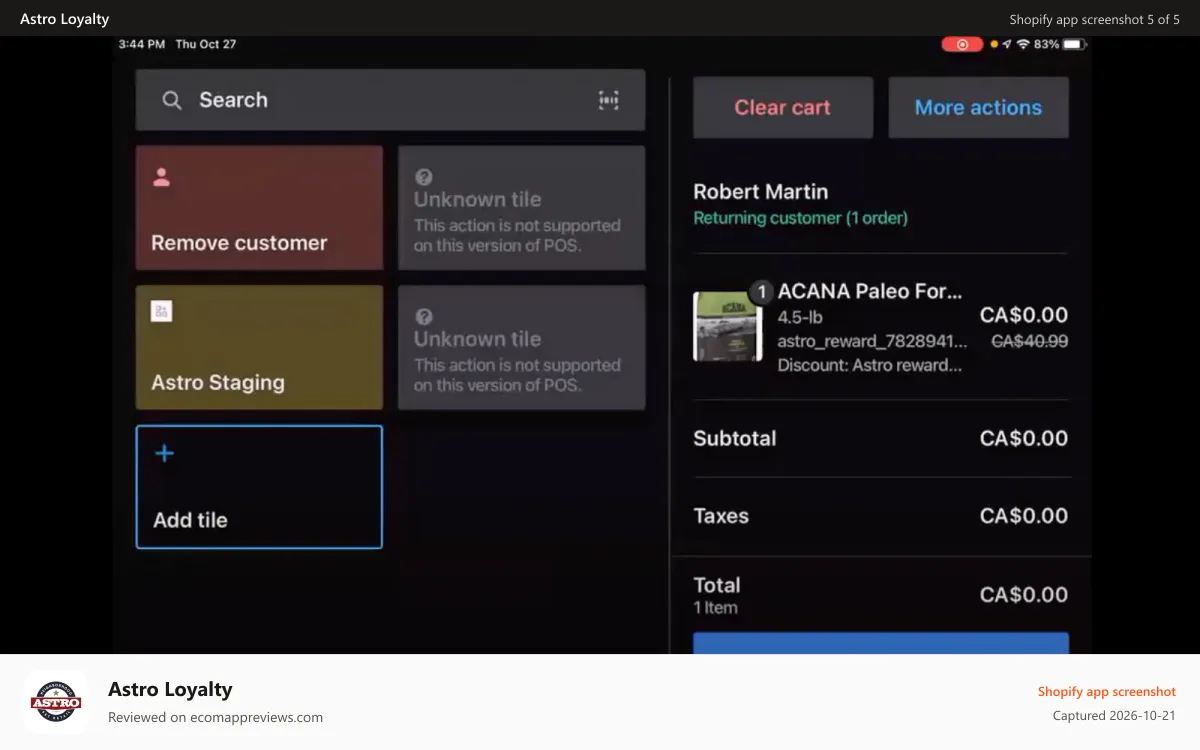
Task: Click the person icon on Remove customer tile
Action: pyautogui.click(x=161, y=177)
